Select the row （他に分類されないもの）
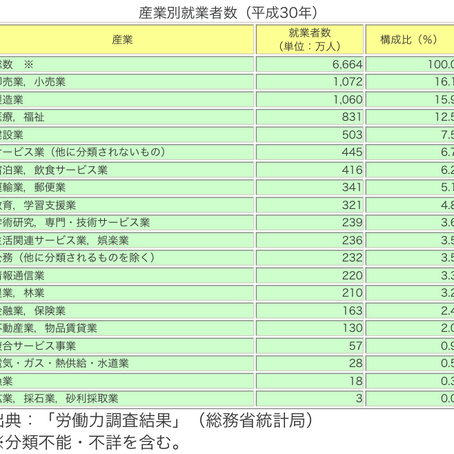454x454 pixels. pos(107,152)
